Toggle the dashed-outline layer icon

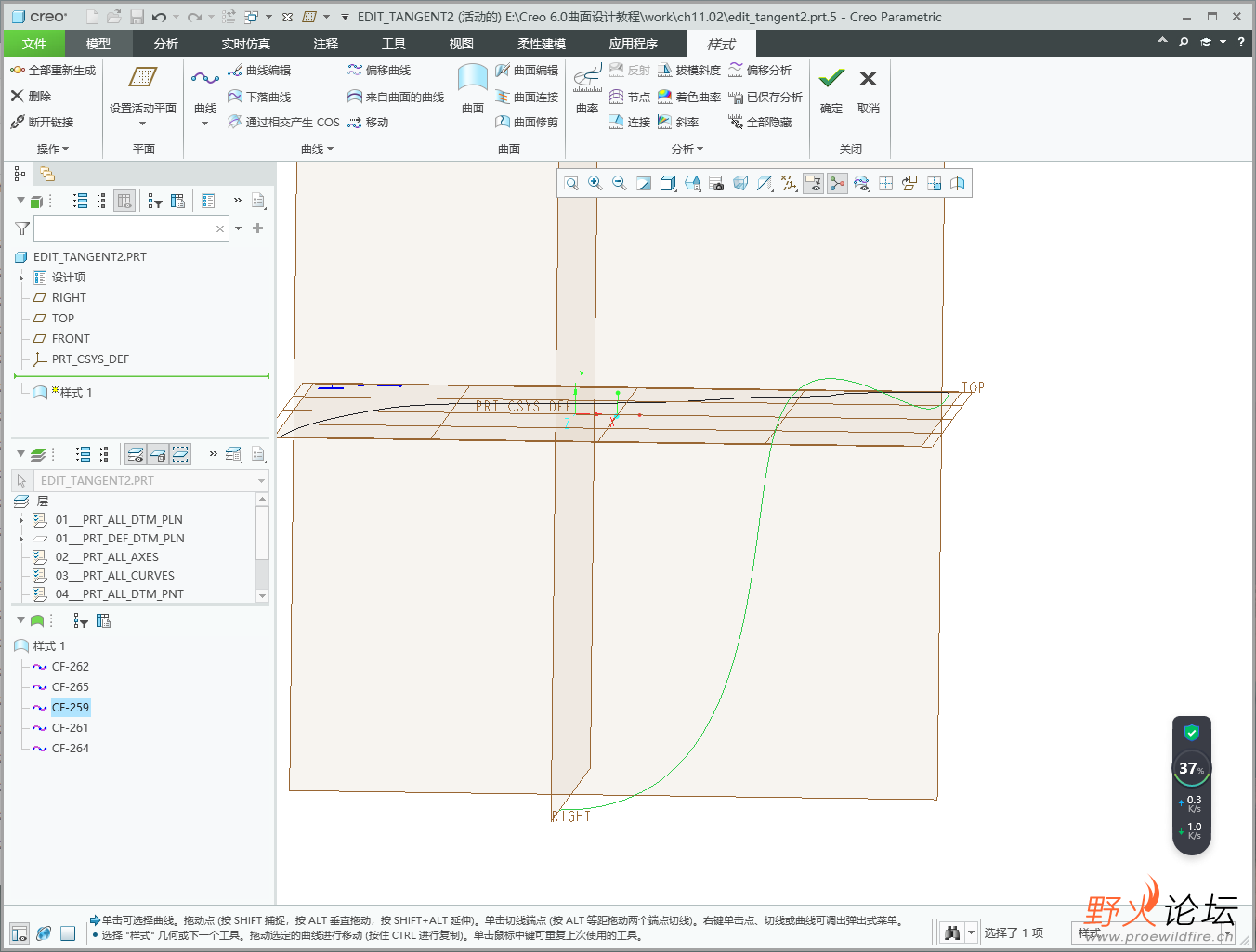click(180, 454)
